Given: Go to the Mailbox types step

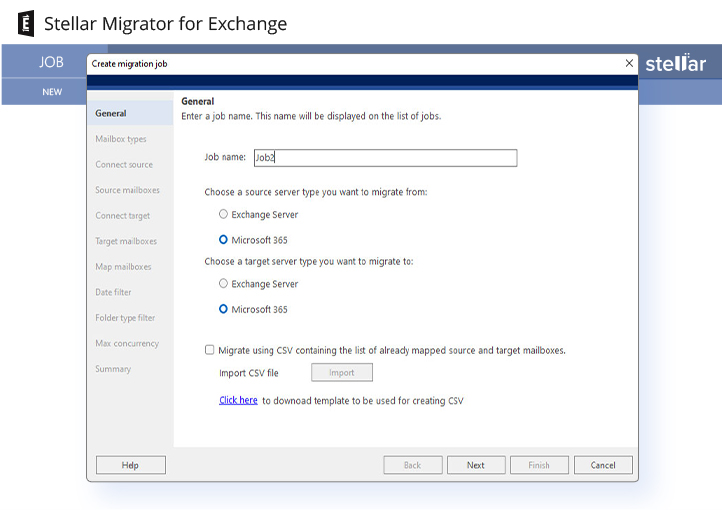Looking at the screenshot, I should click(121, 139).
